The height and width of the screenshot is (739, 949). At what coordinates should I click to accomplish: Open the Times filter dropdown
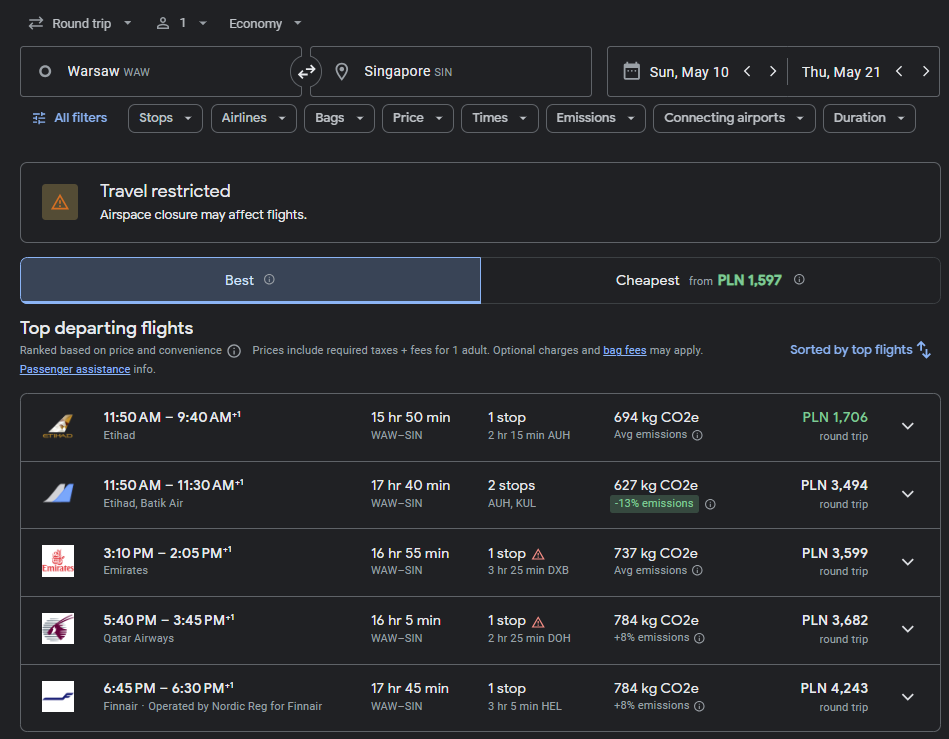coord(499,118)
